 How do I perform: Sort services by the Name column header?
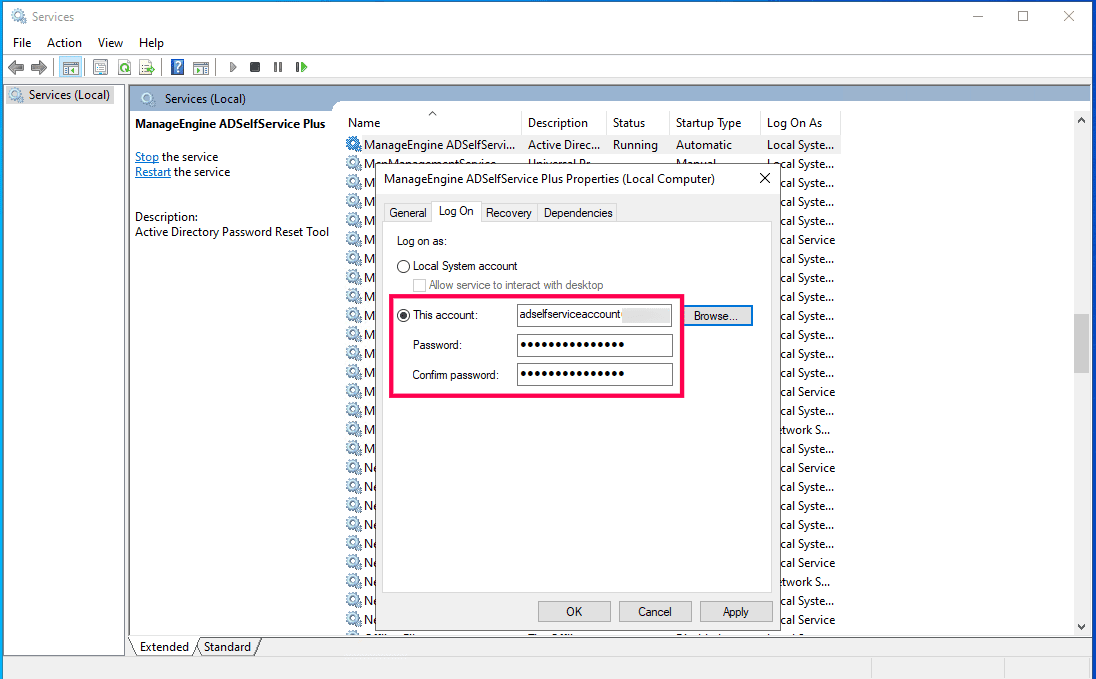(x=433, y=122)
